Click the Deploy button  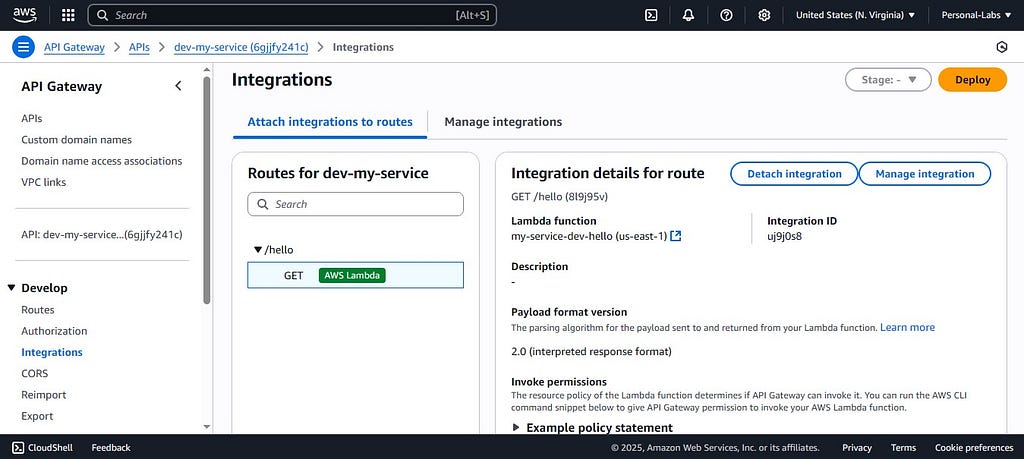click(x=972, y=80)
